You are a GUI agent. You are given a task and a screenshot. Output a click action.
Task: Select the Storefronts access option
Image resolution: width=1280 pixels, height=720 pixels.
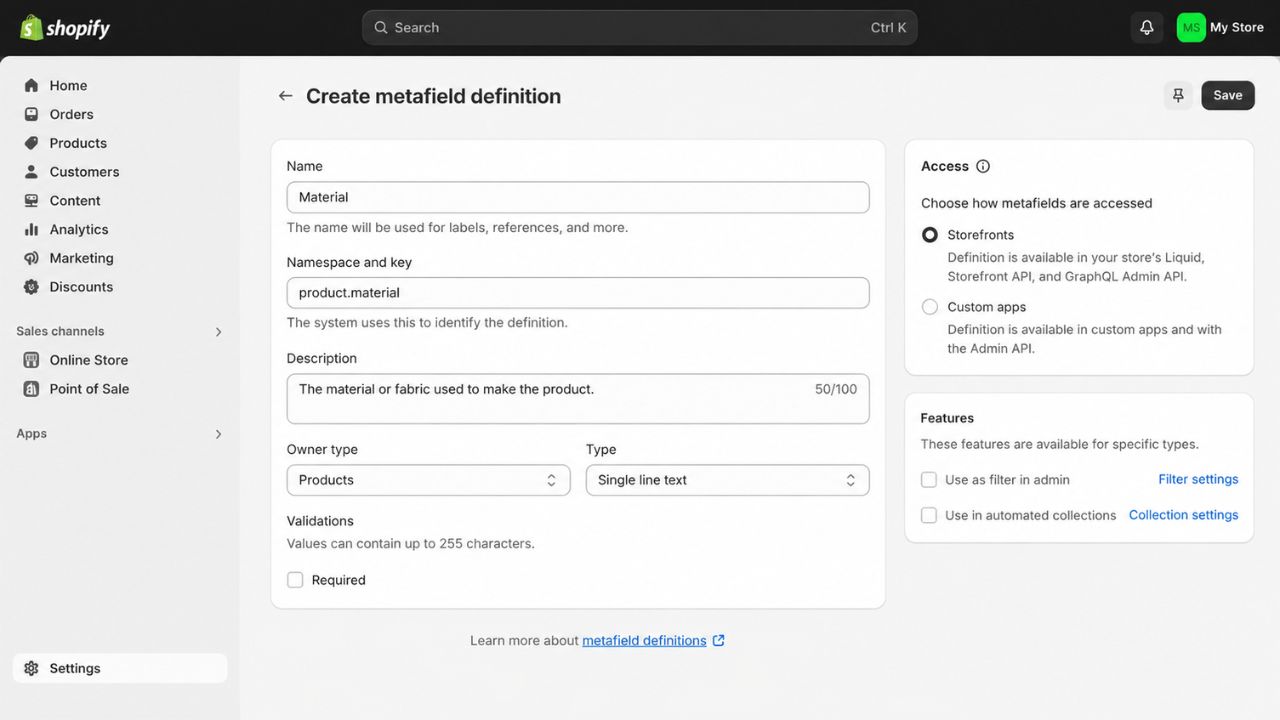(x=930, y=235)
